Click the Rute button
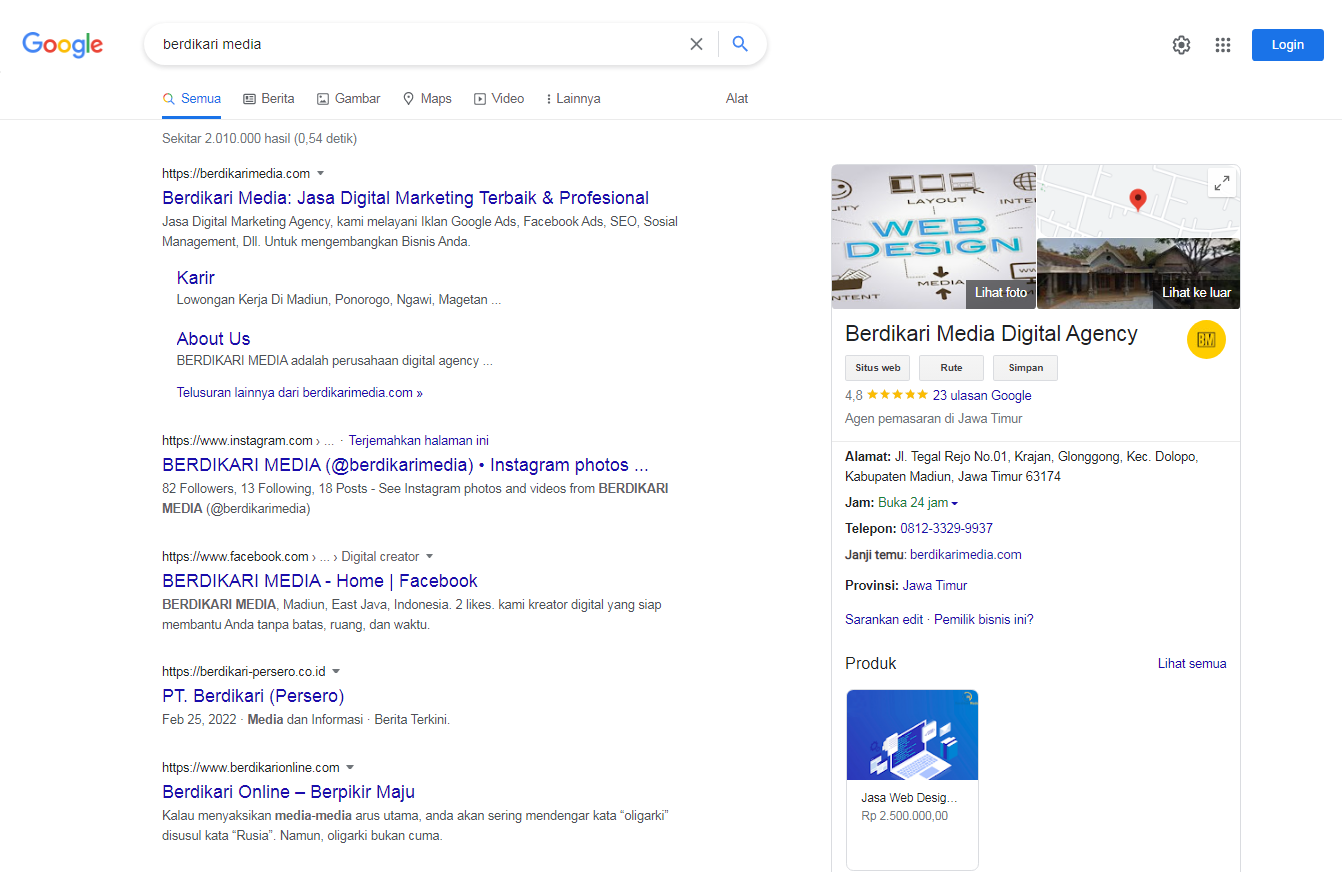Viewport: 1342px width, 872px height. [x=951, y=368]
